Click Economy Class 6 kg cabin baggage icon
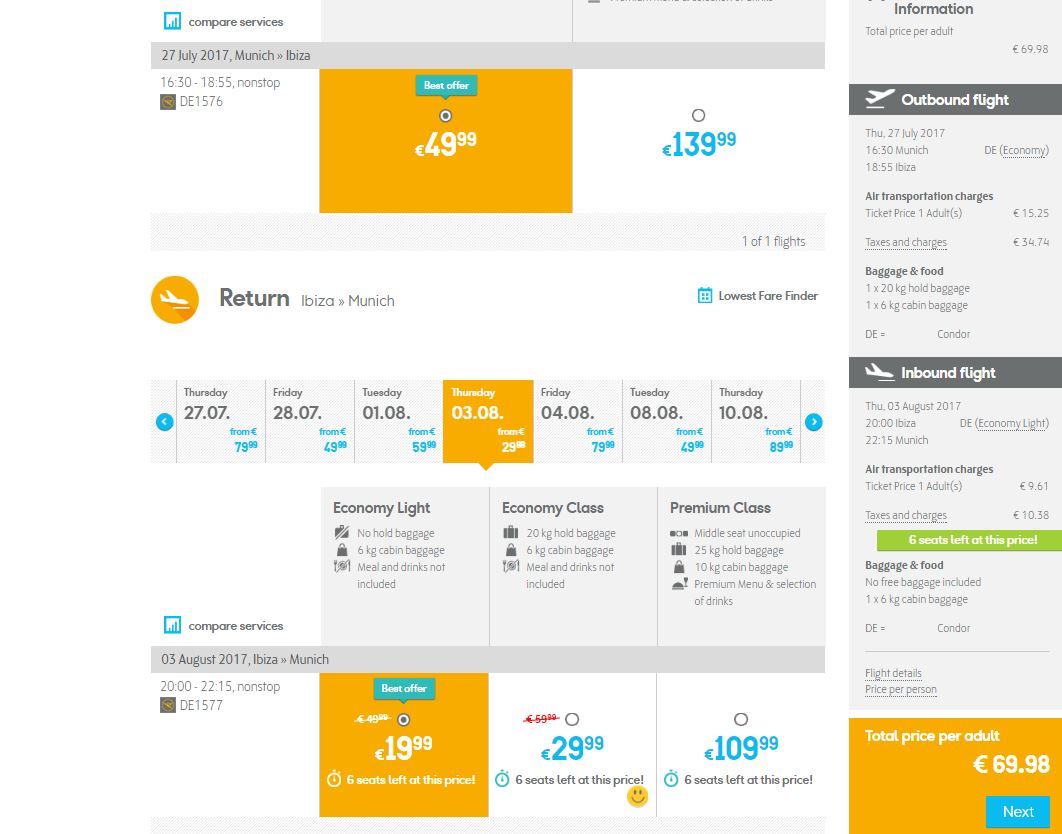The width and height of the screenshot is (1062, 834). point(511,549)
